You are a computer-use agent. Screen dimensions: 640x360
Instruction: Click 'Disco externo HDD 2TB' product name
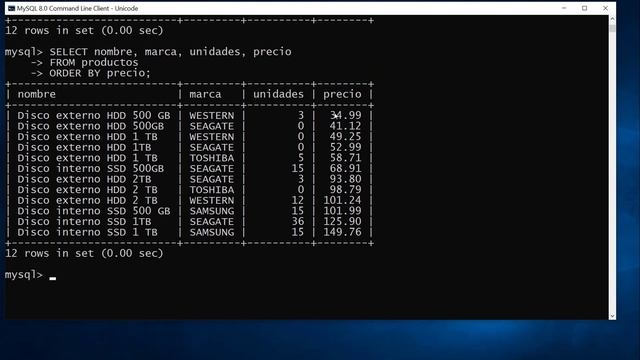[84, 179]
